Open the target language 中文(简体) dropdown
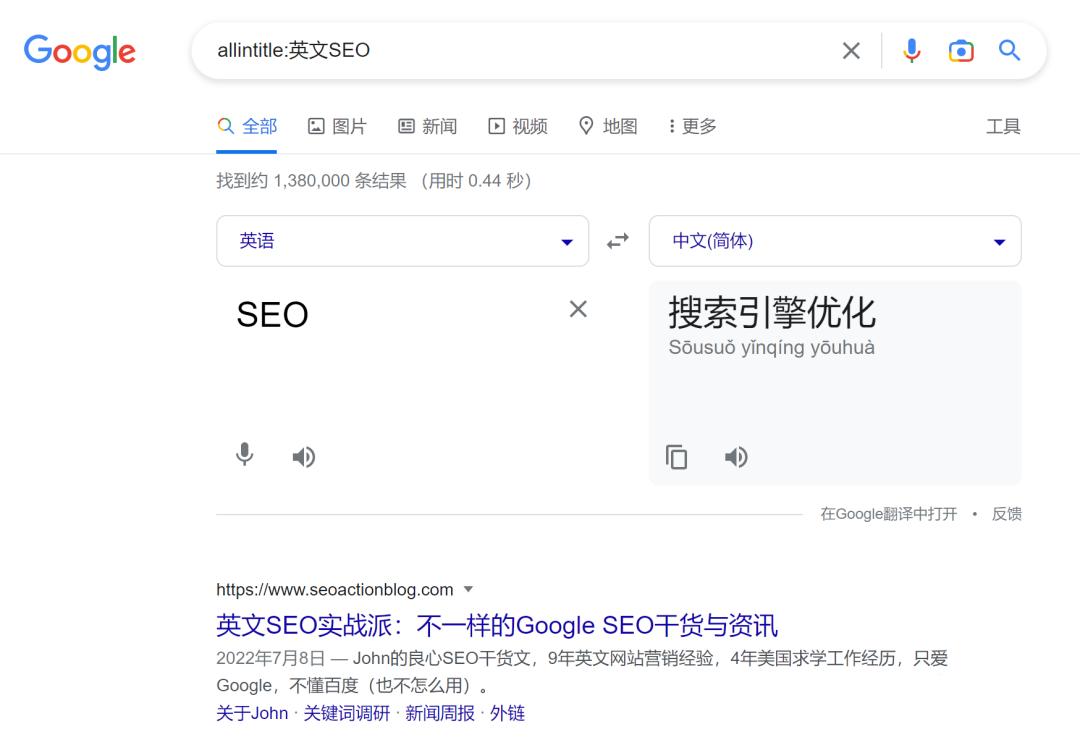 coord(835,240)
